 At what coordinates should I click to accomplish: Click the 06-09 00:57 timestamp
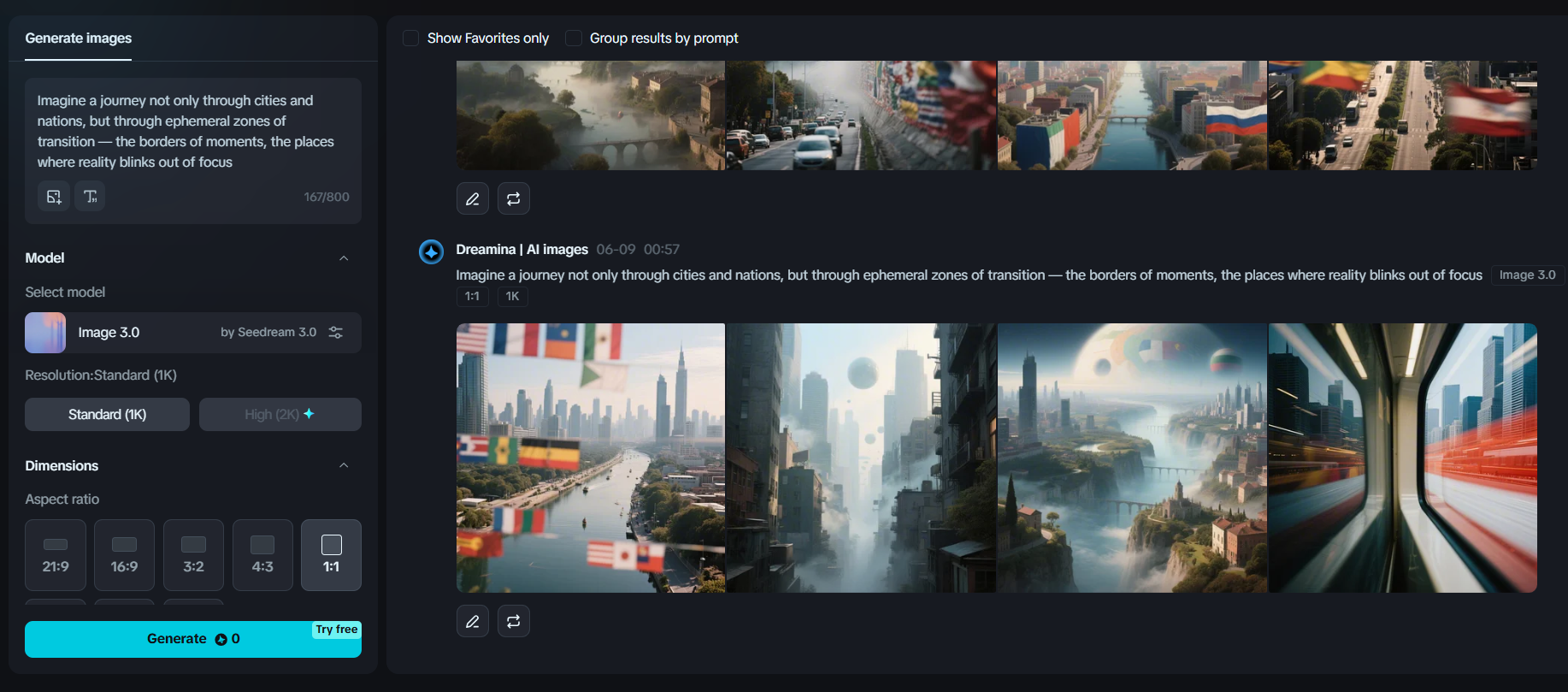pos(638,250)
